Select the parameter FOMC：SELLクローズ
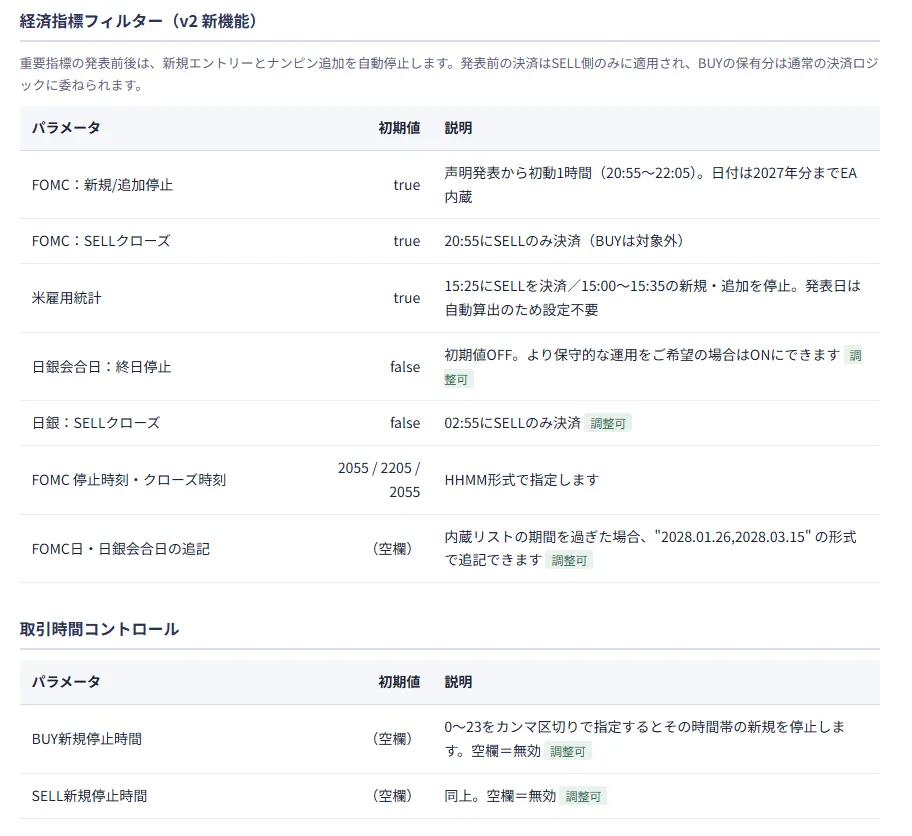The image size is (912, 836). coord(101,241)
